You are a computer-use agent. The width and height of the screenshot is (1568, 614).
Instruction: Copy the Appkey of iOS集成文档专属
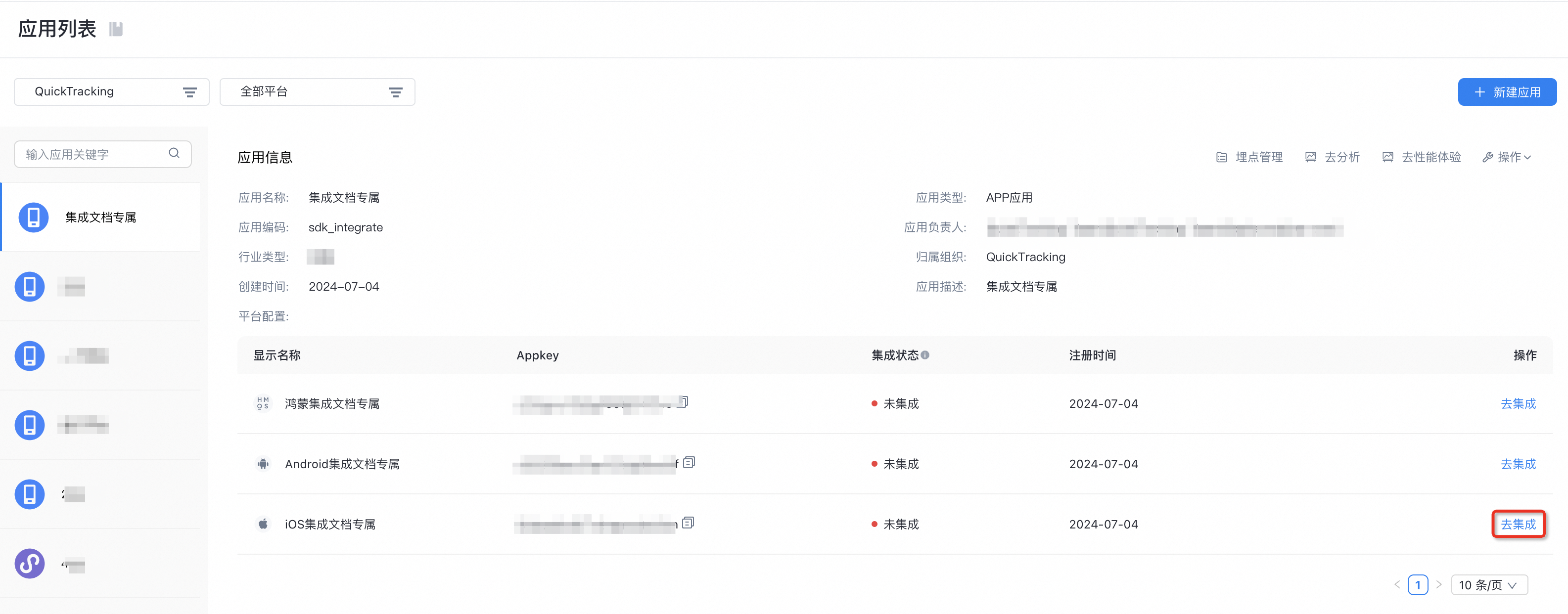pyautogui.click(x=688, y=523)
